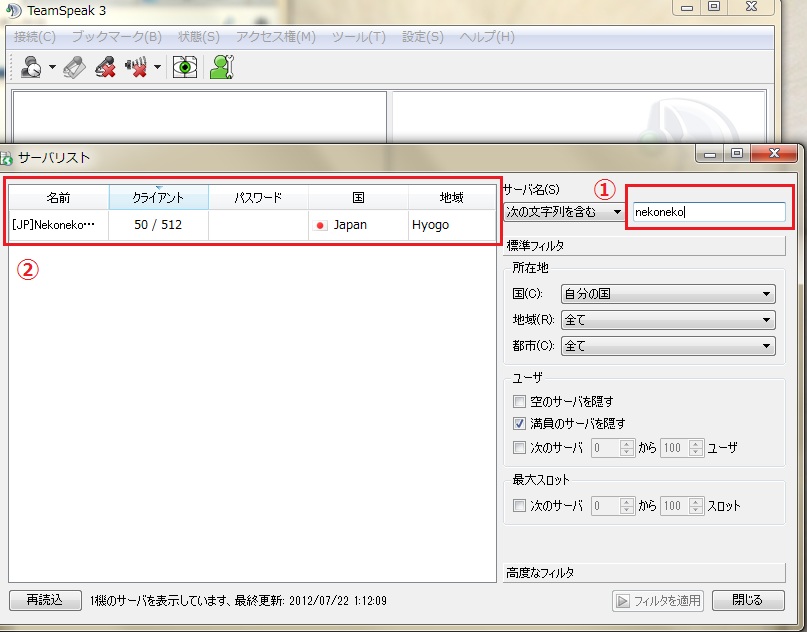
Task: Open the 国(C) country dropdown
Action: coord(668,294)
